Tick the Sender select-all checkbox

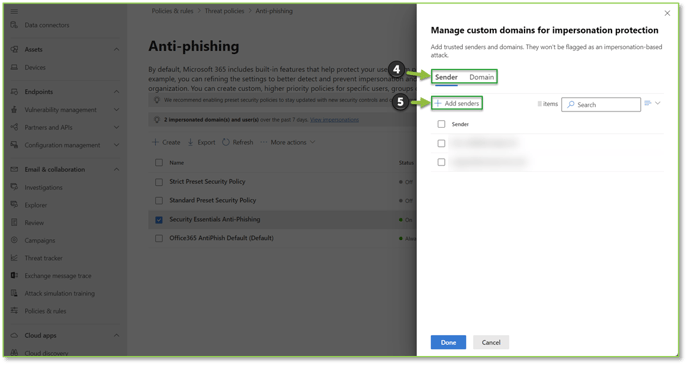tap(441, 124)
